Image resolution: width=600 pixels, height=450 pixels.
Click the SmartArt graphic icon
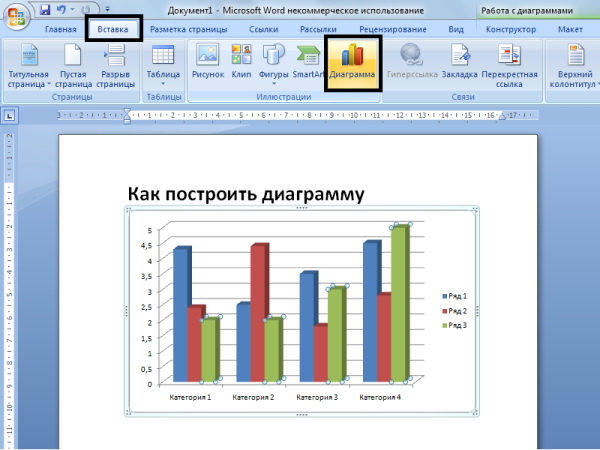click(x=308, y=62)
